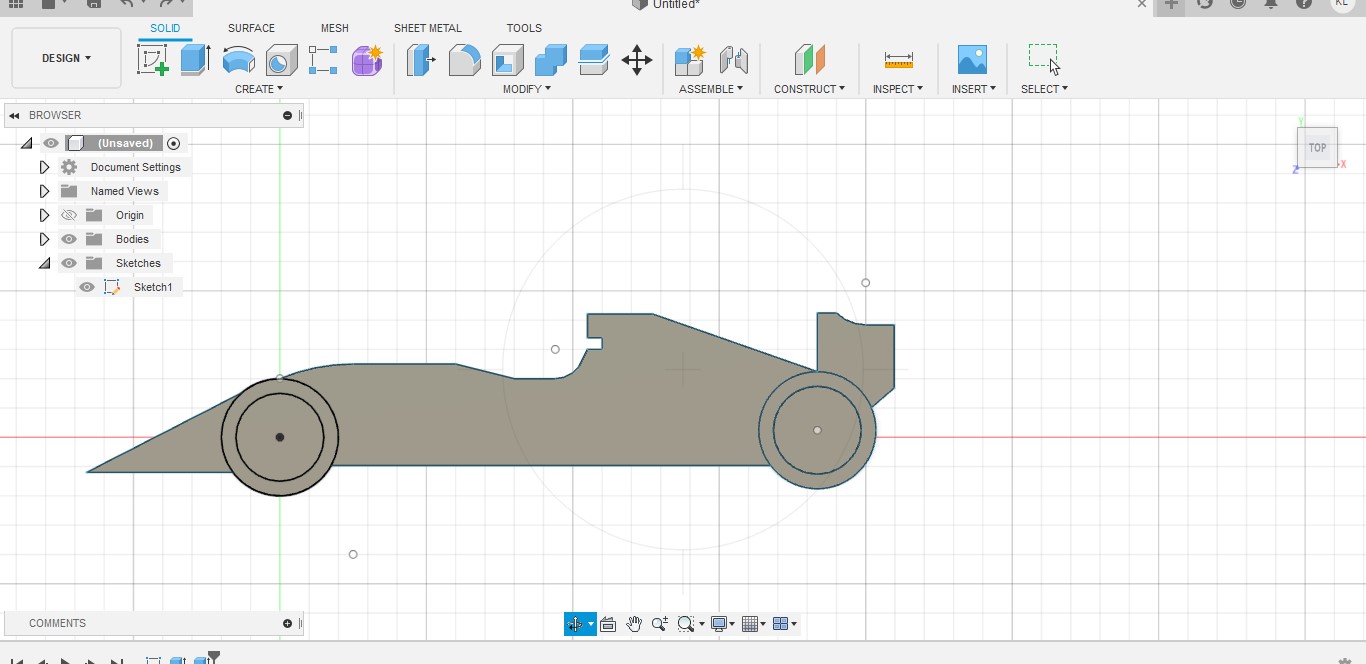Expand the Origin folder

pyautogui.click(x=44, y=215)
